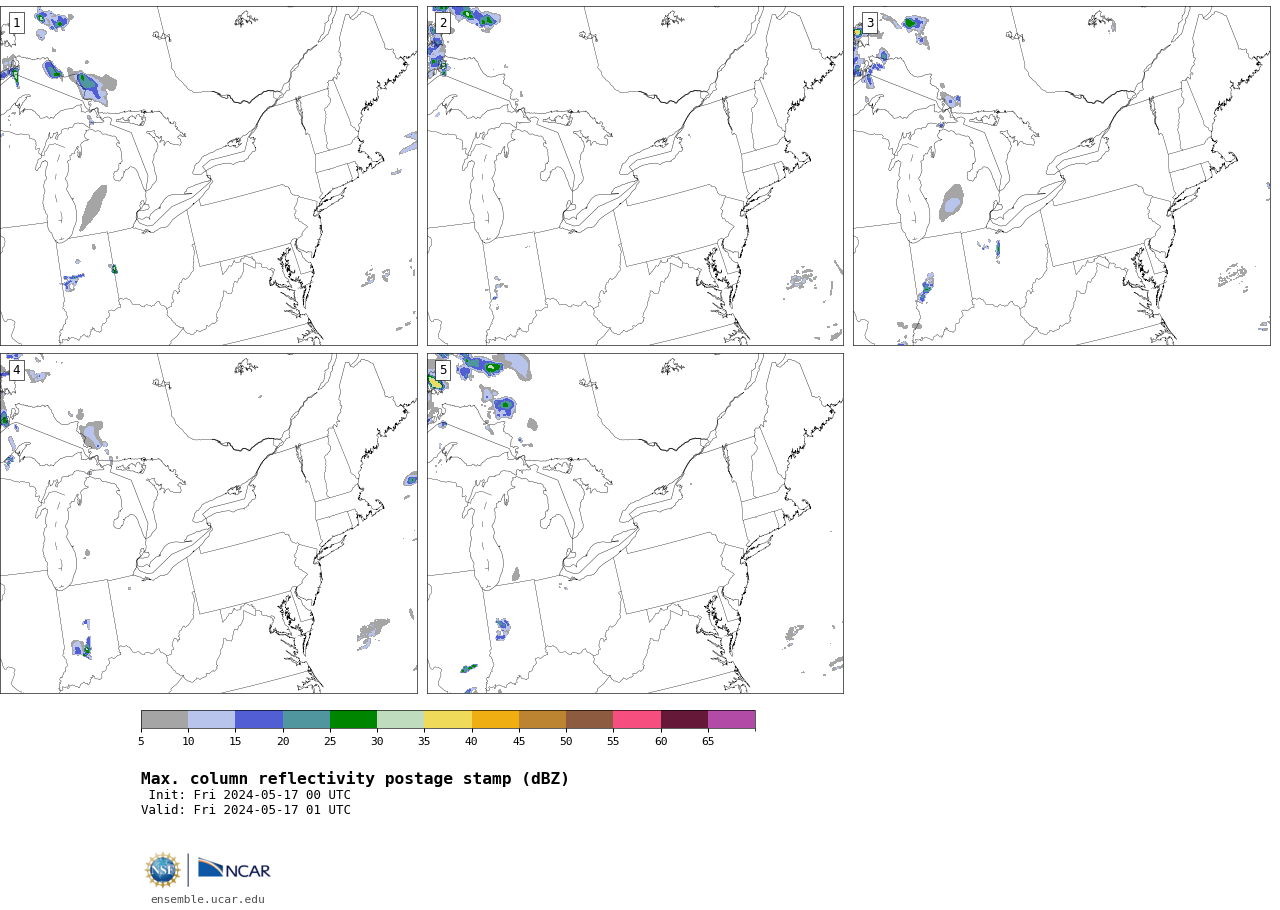The height and width of the screenshot is (910, 1280).
Task: Select the brown 50-55 dBZ swatch
Action: (589, 720)
